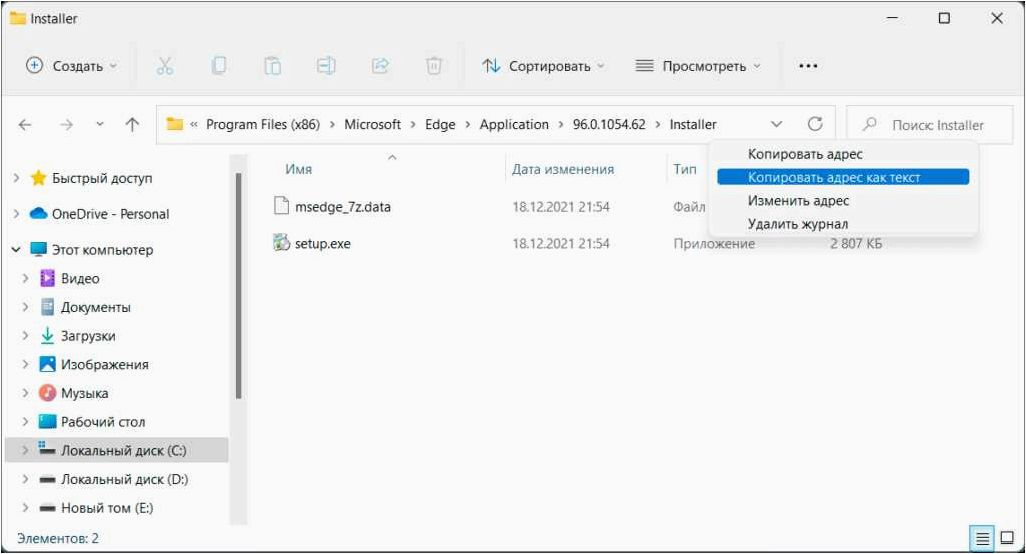Click the navigation pane vertical scrollbar

(238, 286)
